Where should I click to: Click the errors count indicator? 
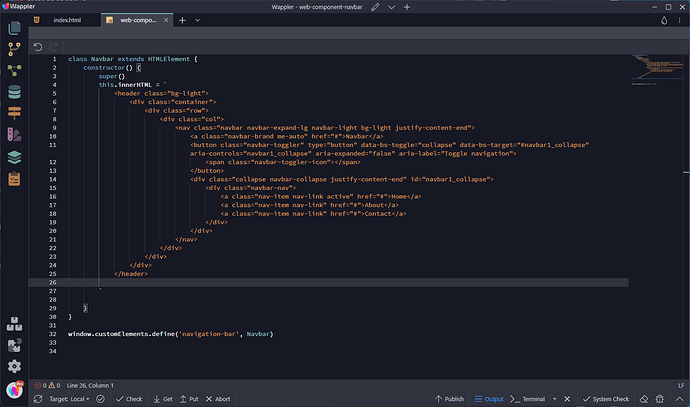(40, 385)
